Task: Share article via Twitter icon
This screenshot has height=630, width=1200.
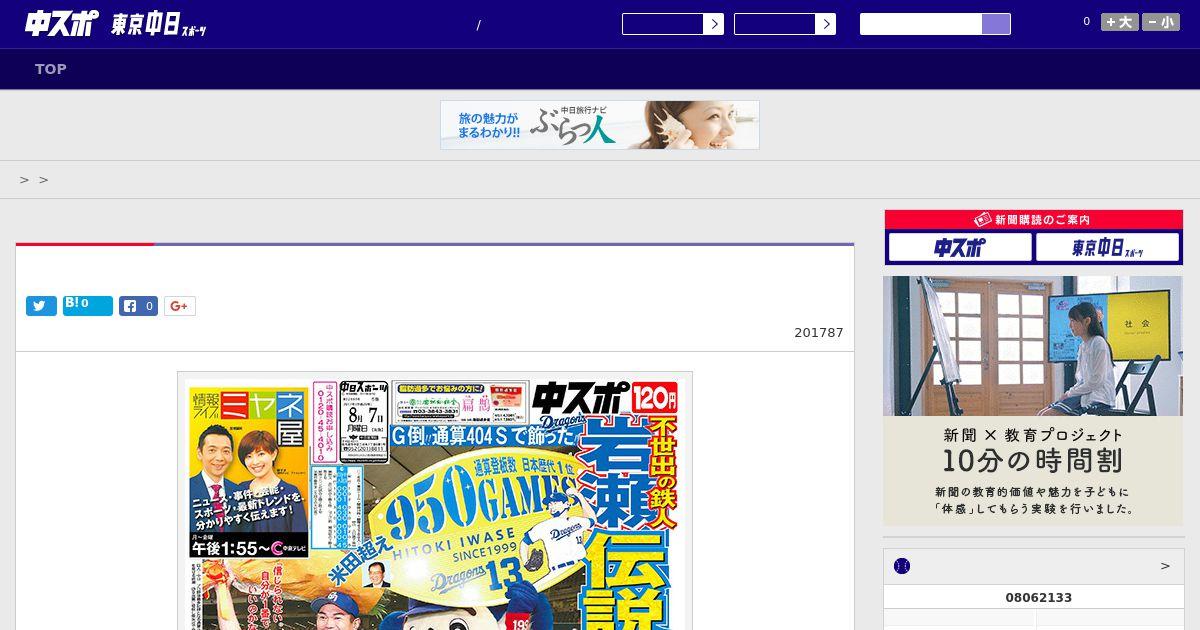Action: coord(41,306)
